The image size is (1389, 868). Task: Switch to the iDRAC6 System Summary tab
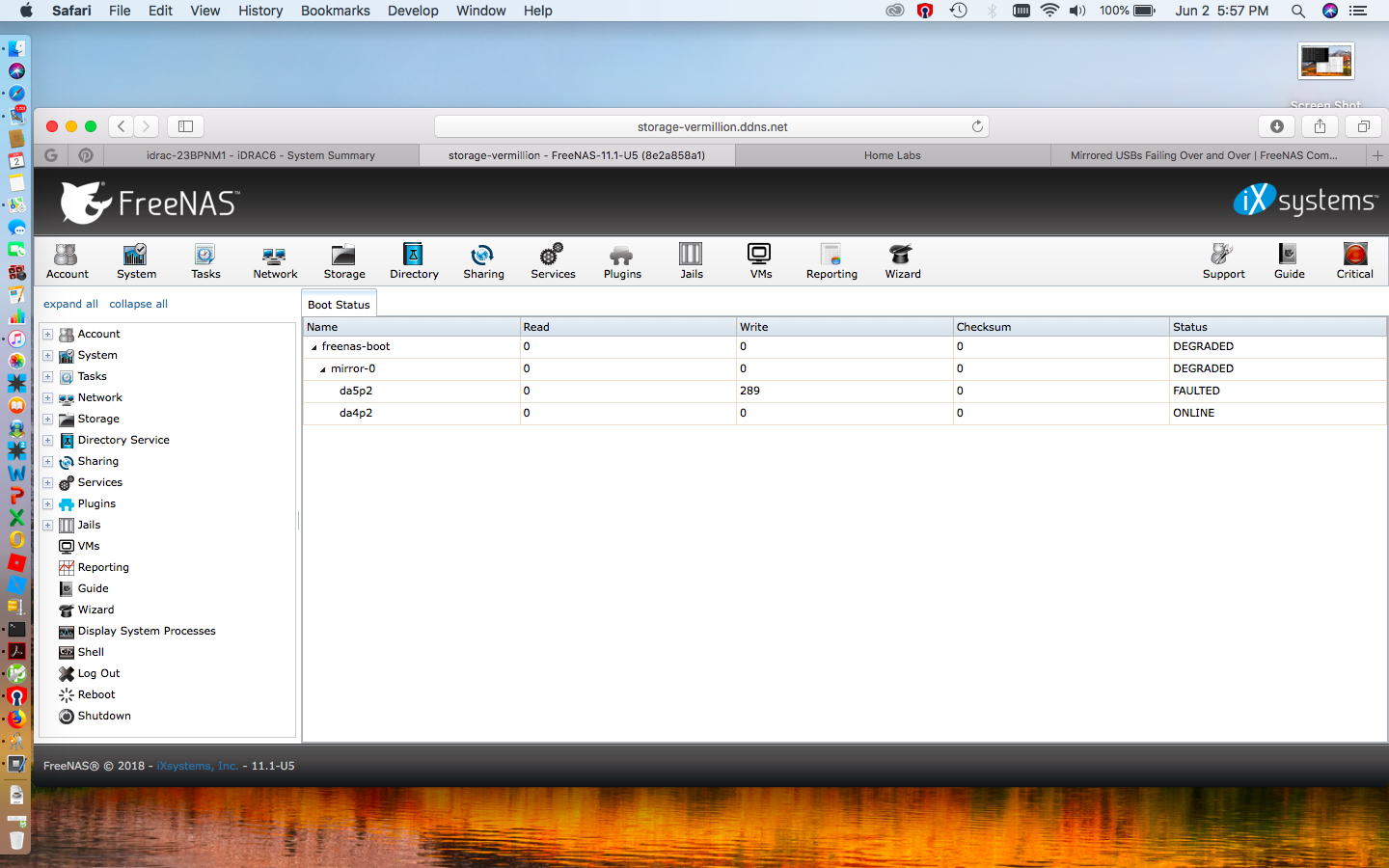260,155
